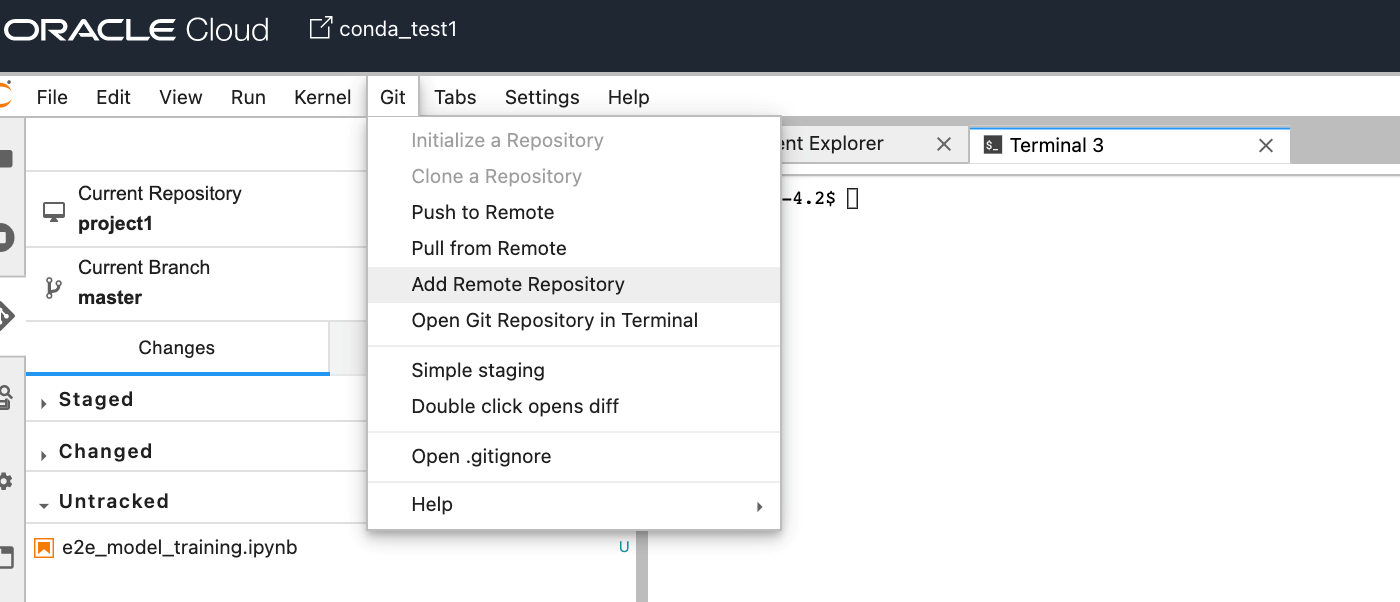Toggle Double click opens diff option
The image size is (1400, 602).
[x=515, y=406]
